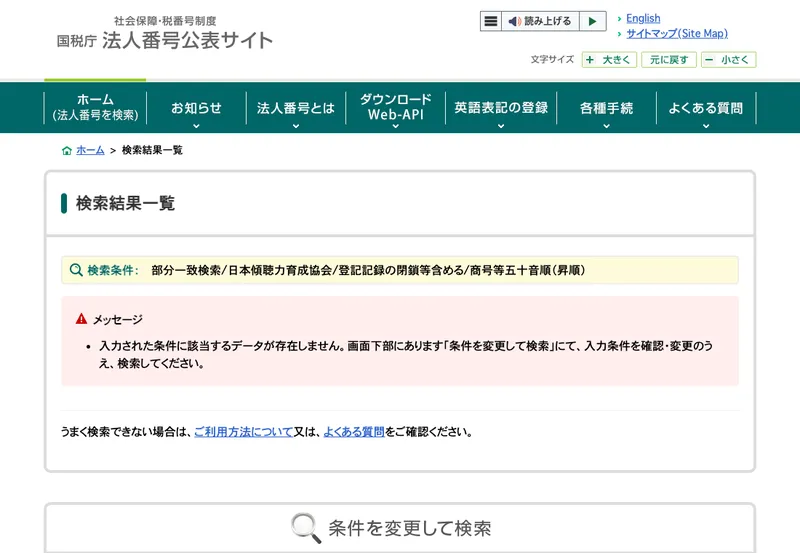Click the red warning triangle icon
Screen dimensions: 800x553
(81, 319)
